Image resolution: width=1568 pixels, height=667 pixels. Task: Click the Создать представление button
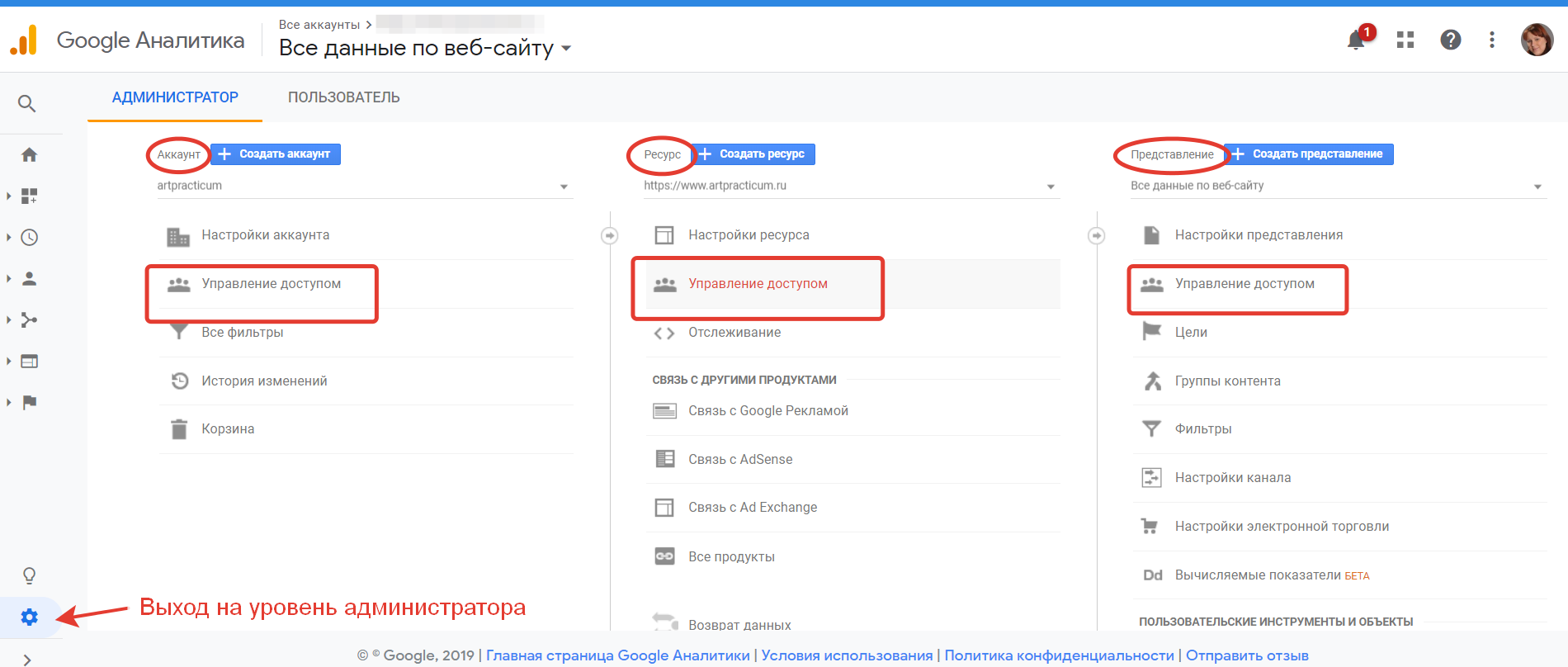1309,154
